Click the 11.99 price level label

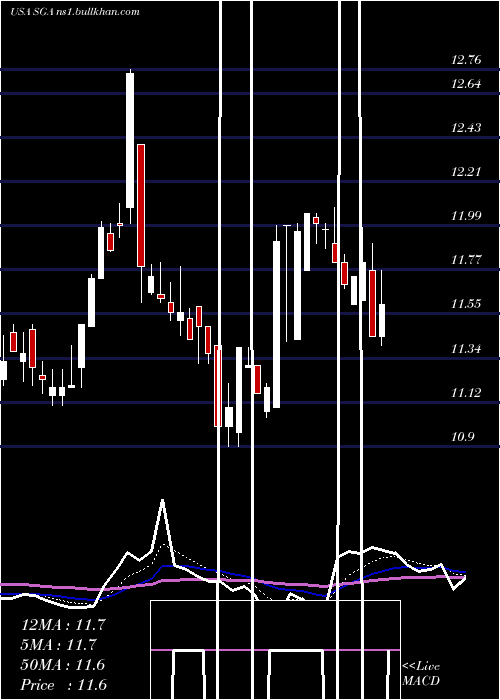tap(466, 216)
